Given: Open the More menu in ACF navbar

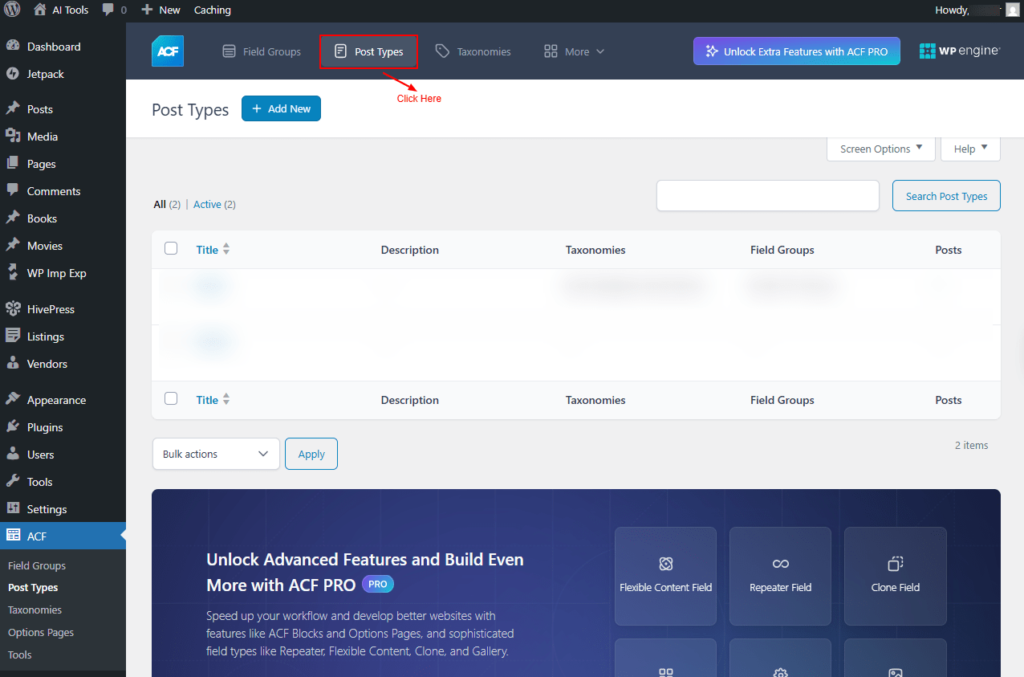Looking at the screenshot, I should pos(574,51).
